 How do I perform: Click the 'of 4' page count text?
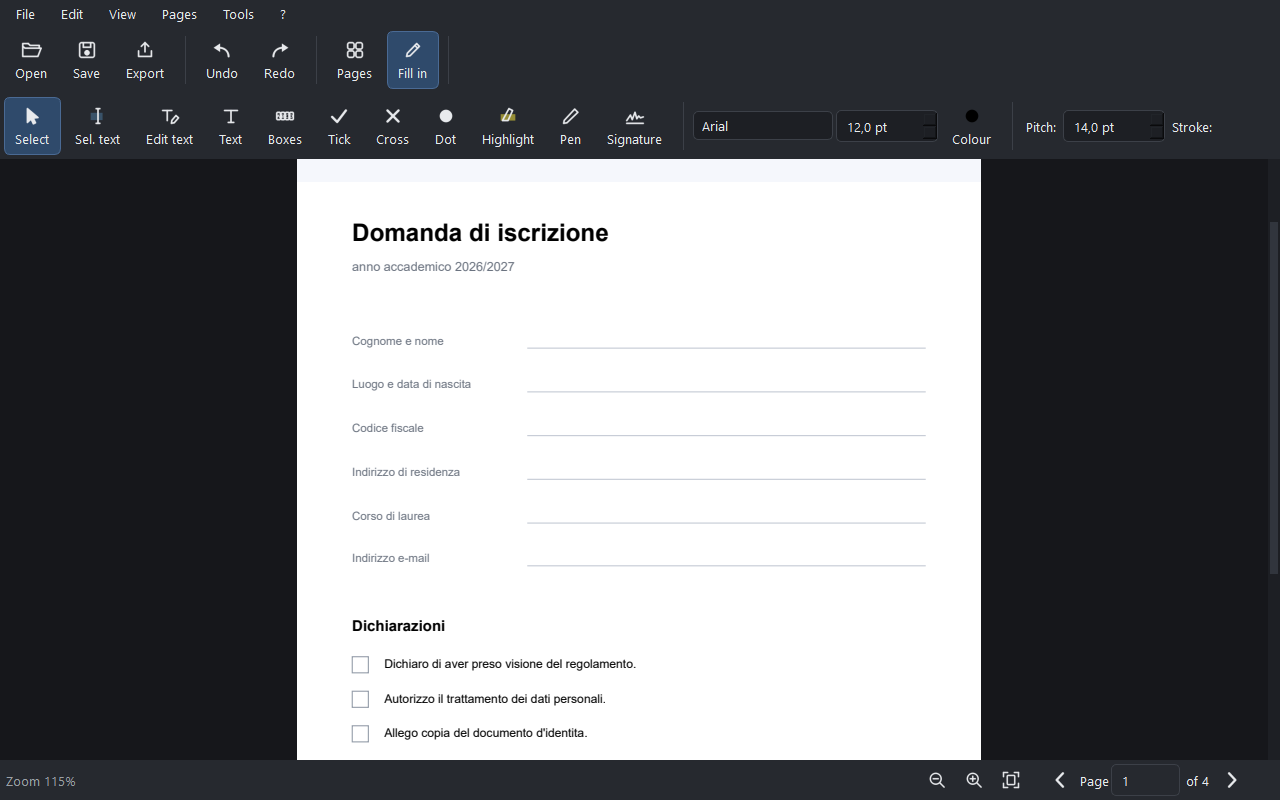click(x=1198, y=781)
